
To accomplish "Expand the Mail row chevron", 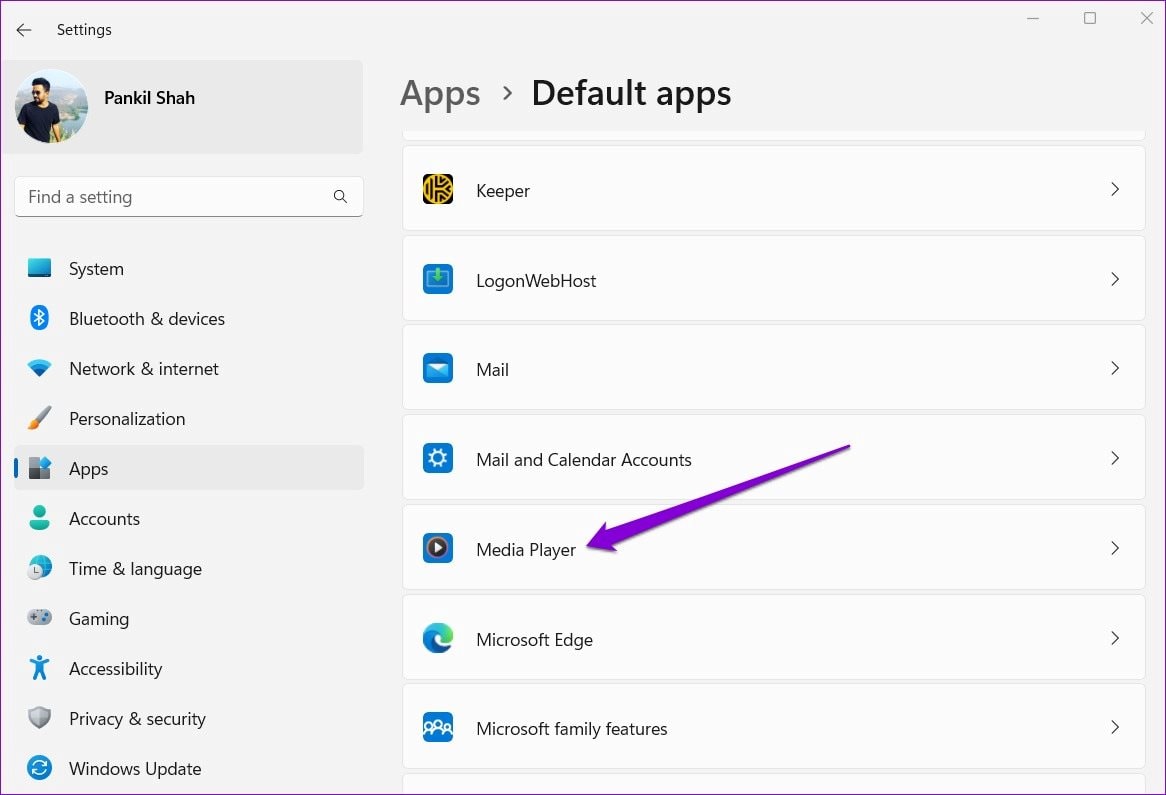I will pyautogui.click(x=1115, y=368).
